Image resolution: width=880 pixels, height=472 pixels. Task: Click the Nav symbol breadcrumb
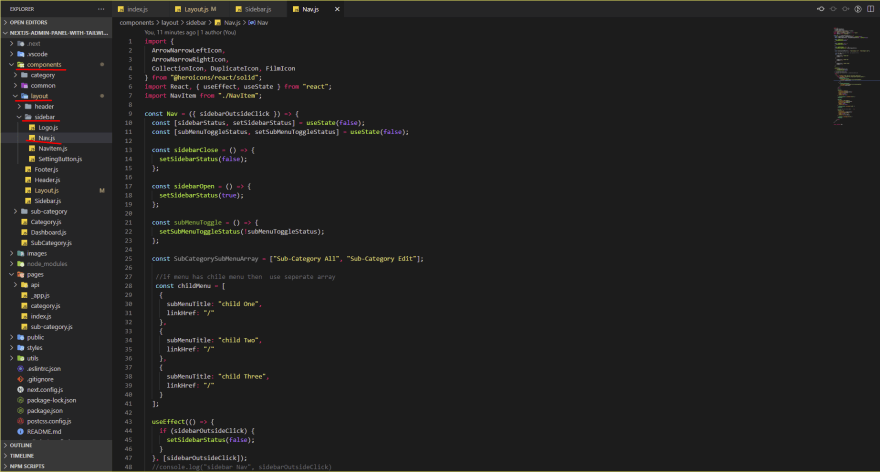258,23
